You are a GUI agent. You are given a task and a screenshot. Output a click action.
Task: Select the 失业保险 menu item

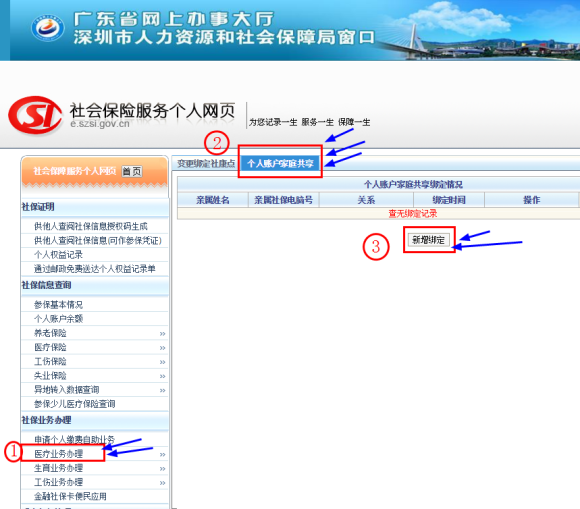(50, 375)
